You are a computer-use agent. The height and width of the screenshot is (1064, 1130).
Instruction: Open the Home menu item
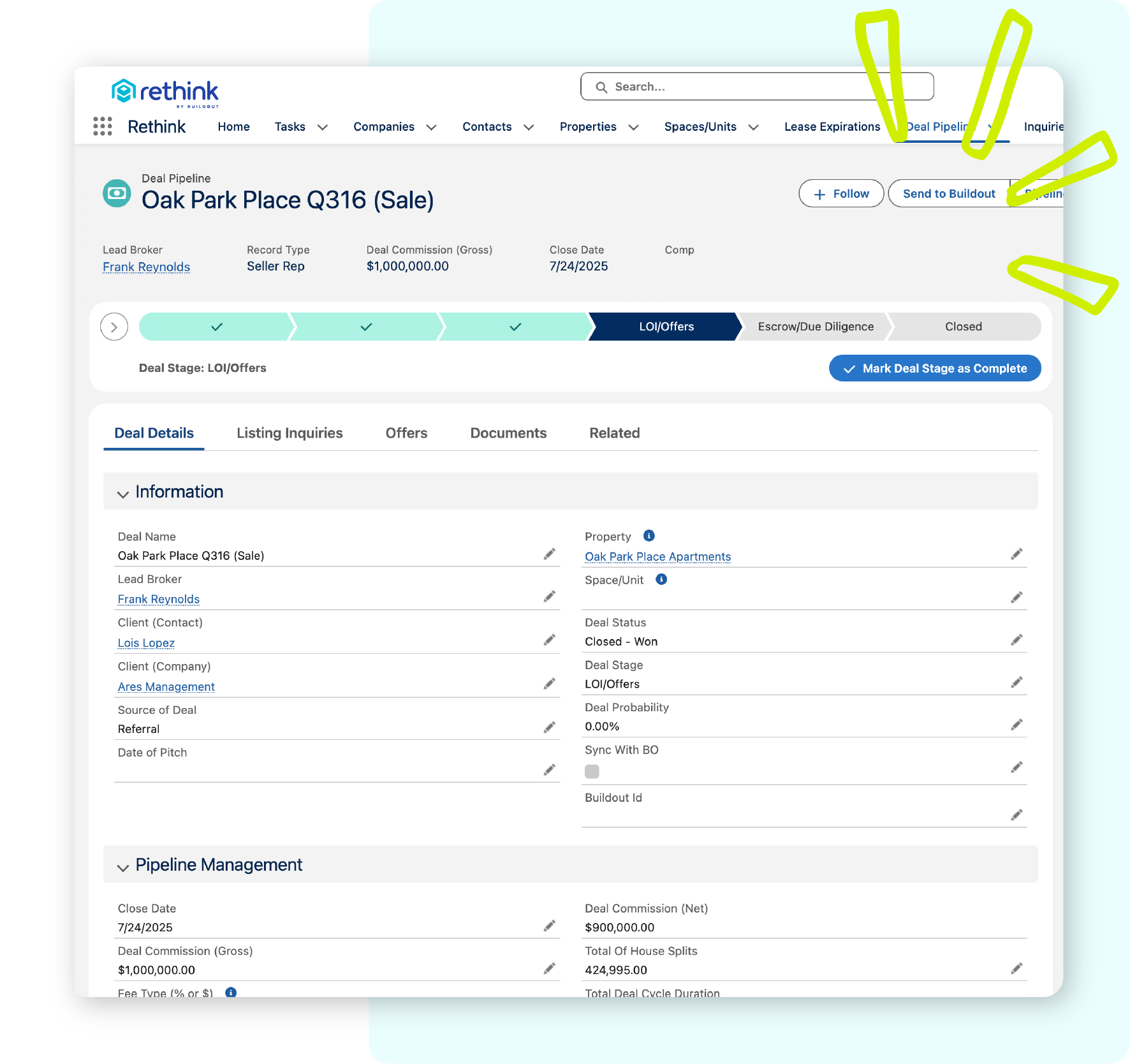click(233, 126)
